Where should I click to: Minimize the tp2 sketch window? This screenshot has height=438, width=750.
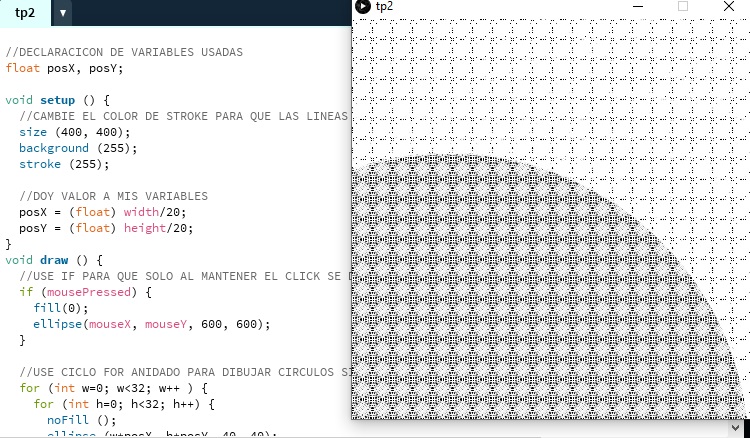coord(638,6)
